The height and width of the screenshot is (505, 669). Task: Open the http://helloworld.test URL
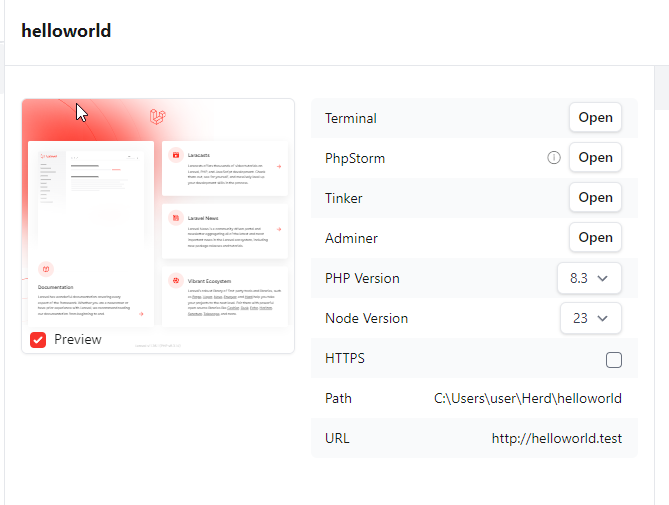pyautogui.click(x=557, y=438)
